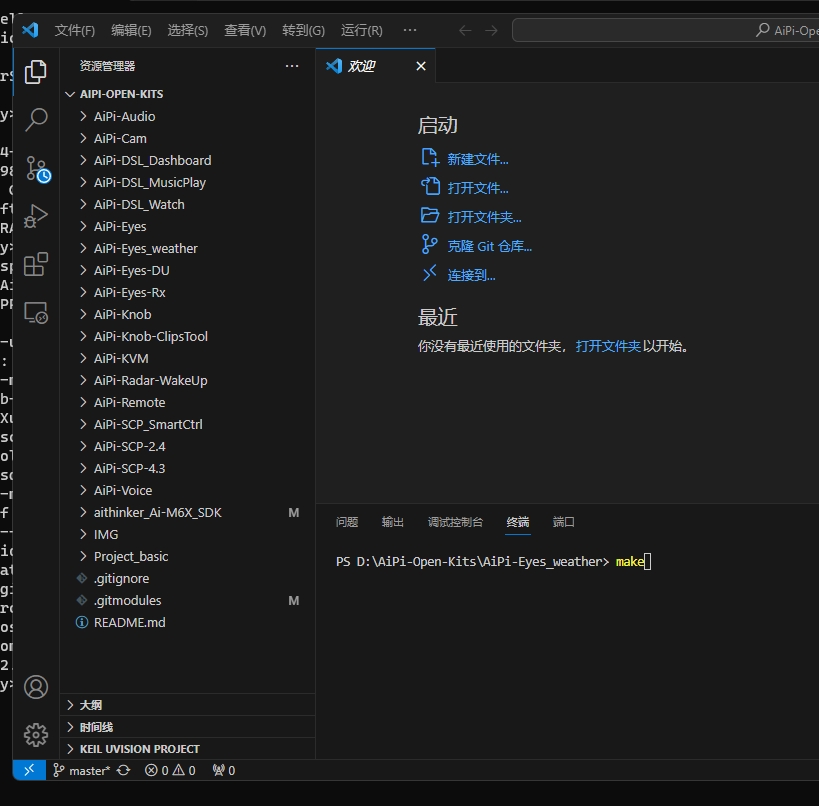
Task: Open Explorer panel more actions ellipsis
Action: 292,66
